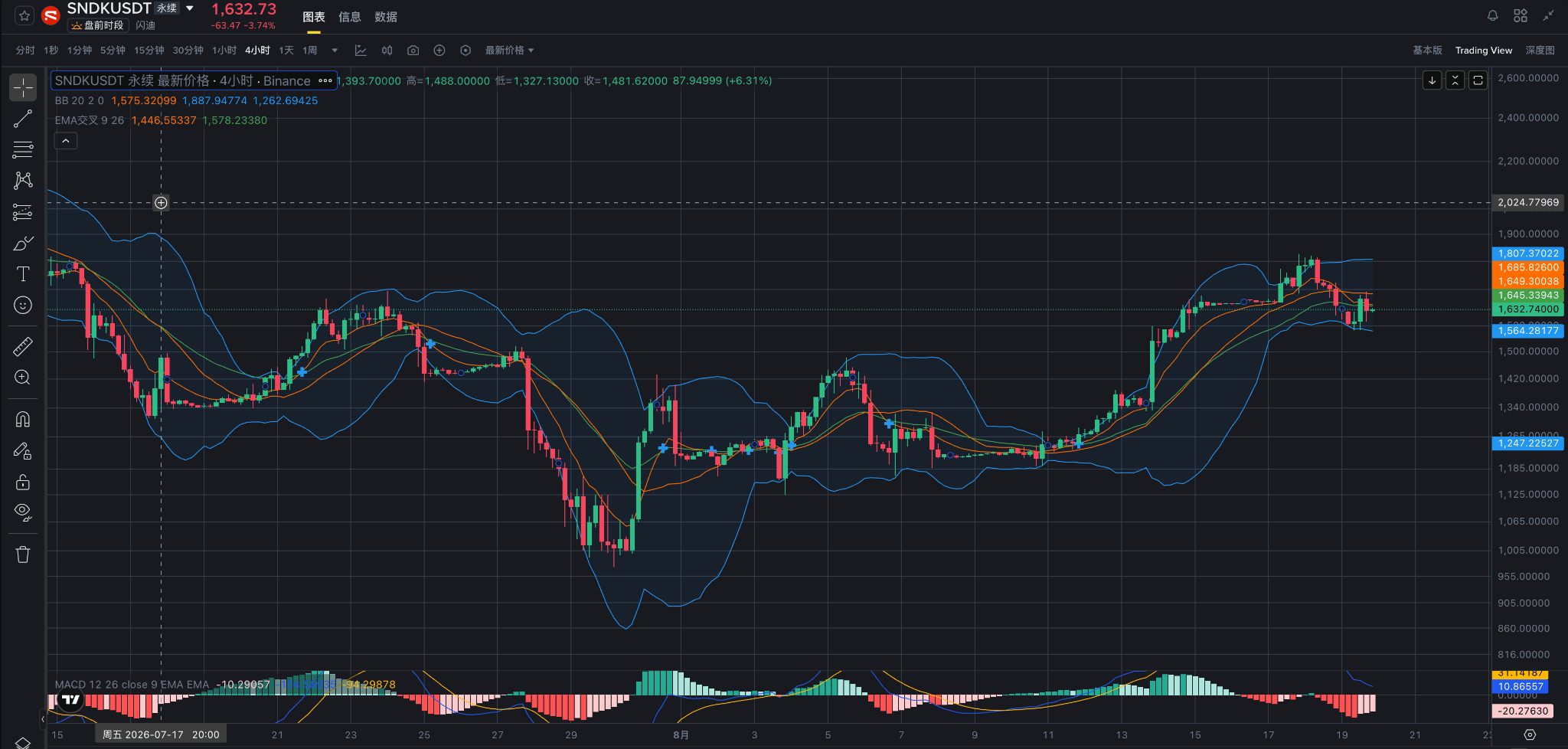This screenshot has width=1568, height=749.
Task: Toggle hide all drawings eye icon
Action: click(23, 512)
